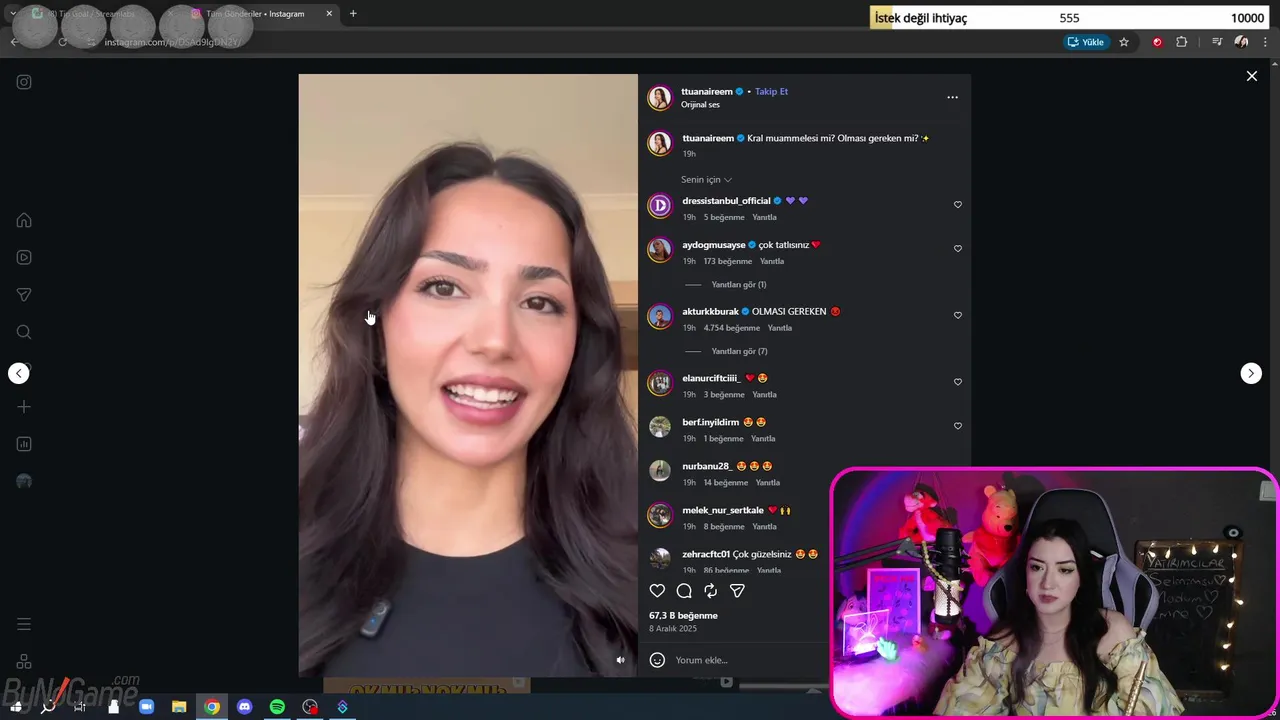Open the media control icon in Chrome toolbar
This screenshot has width=1280, height=720.
(1217, 42)
